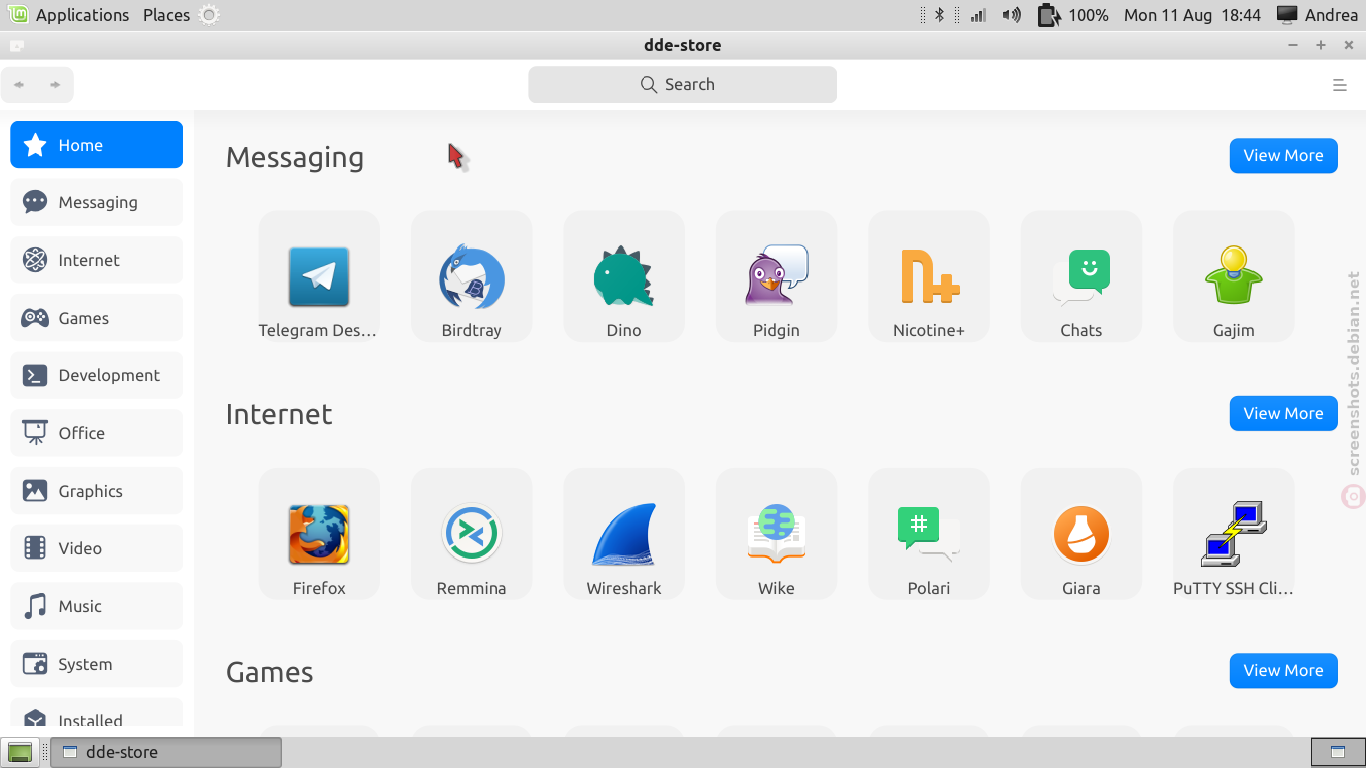Viewport: 1366px width, 768px height.
Task: Click the Search field
Action: 682,84
